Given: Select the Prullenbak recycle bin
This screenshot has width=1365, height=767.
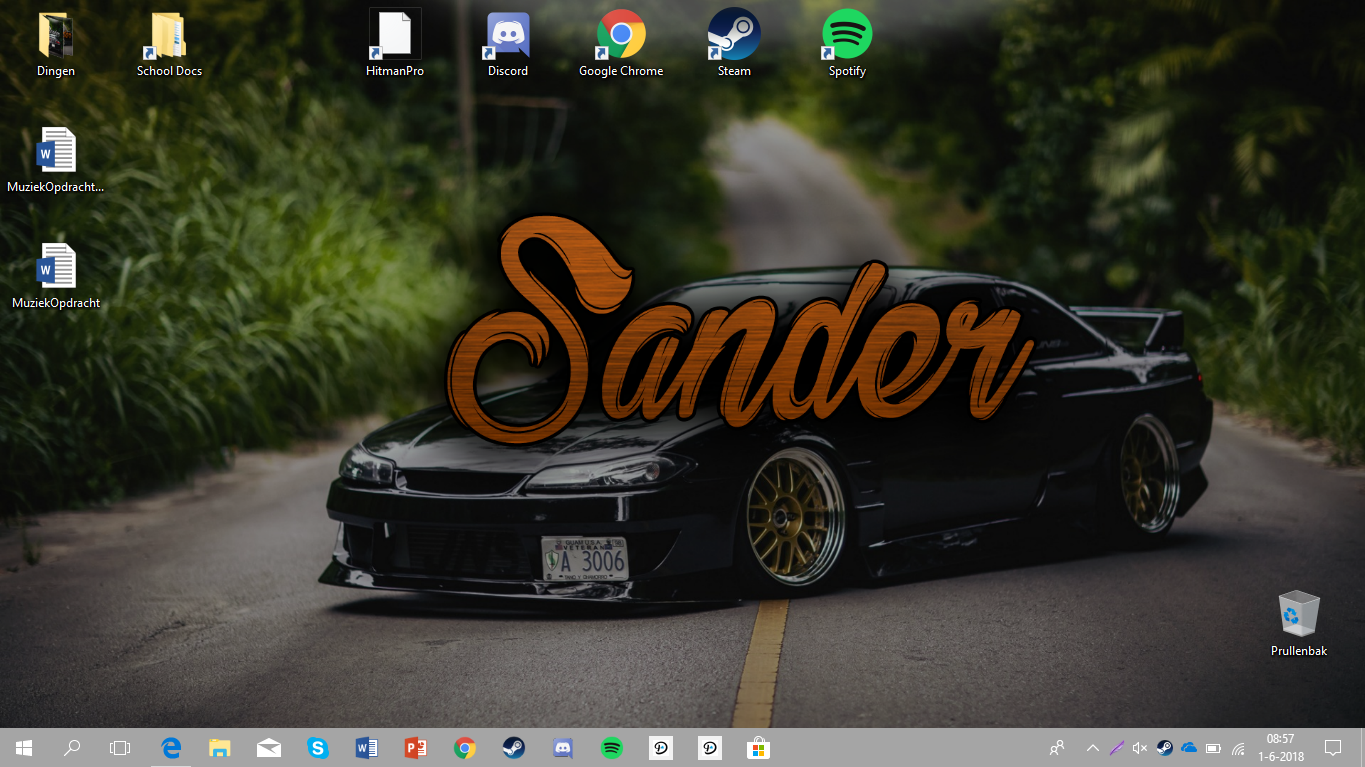Looking at the screenshot, I should [1299, 624].
